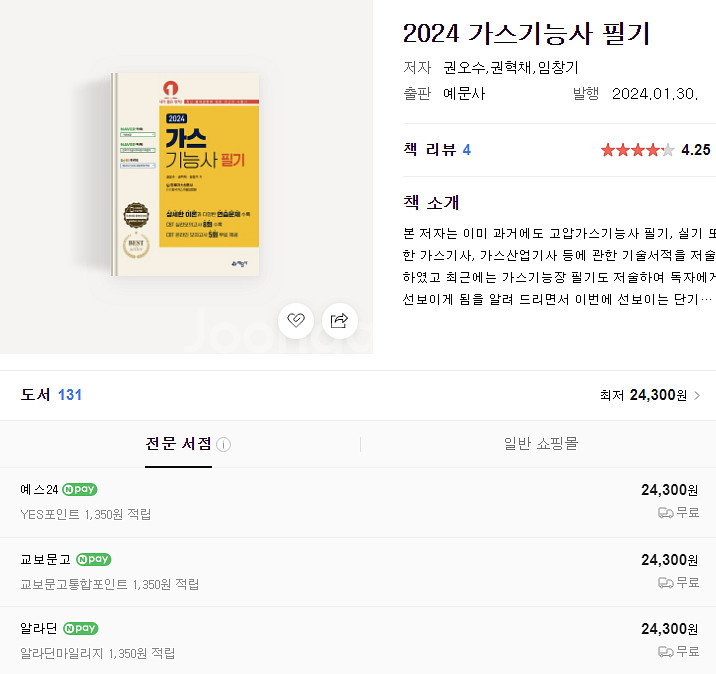716x674 pixels.
Task: Click the delivery truck icon in 예스24 row
Action: pos(665,513)
